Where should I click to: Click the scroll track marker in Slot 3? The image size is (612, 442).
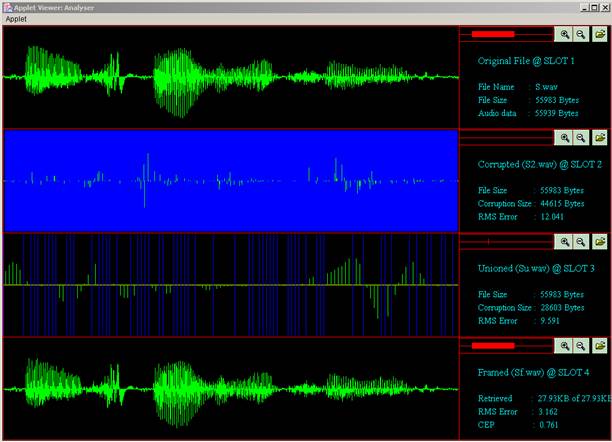click(x=488, y=242)
